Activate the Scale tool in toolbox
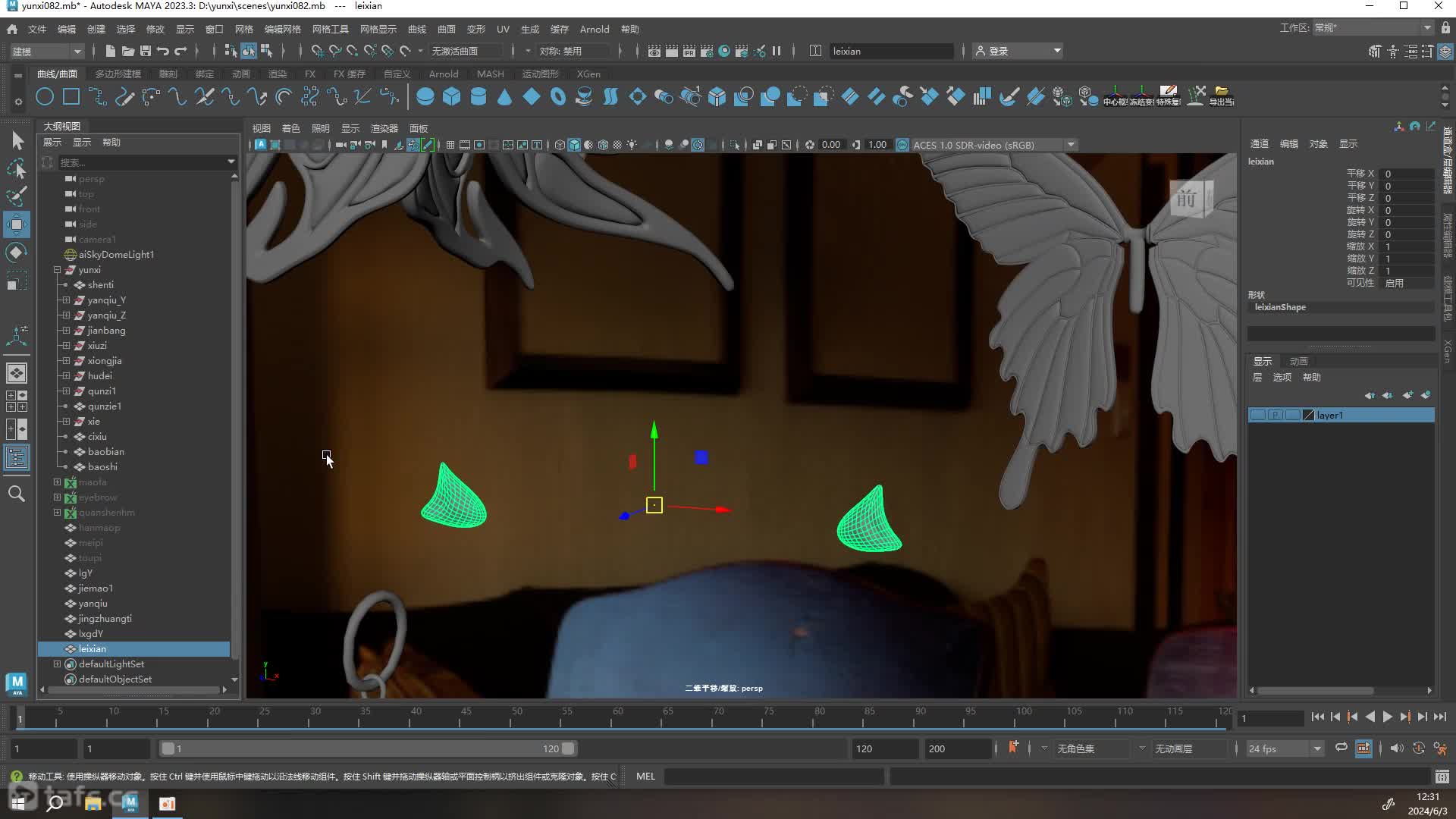 pyautogui.click(x=17, y=281)
